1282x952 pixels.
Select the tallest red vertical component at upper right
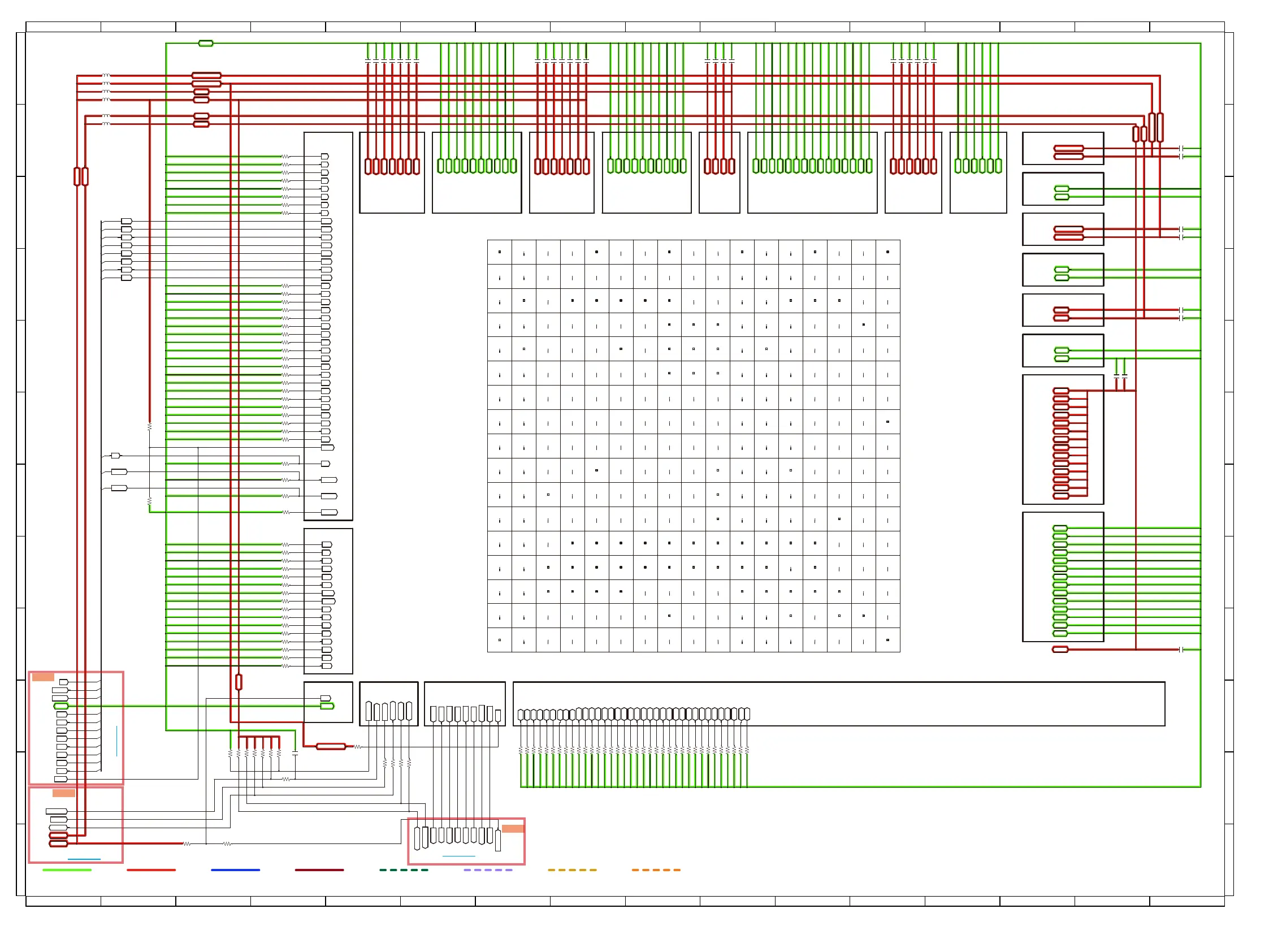pyautogui.click(x=1160, y=127)
